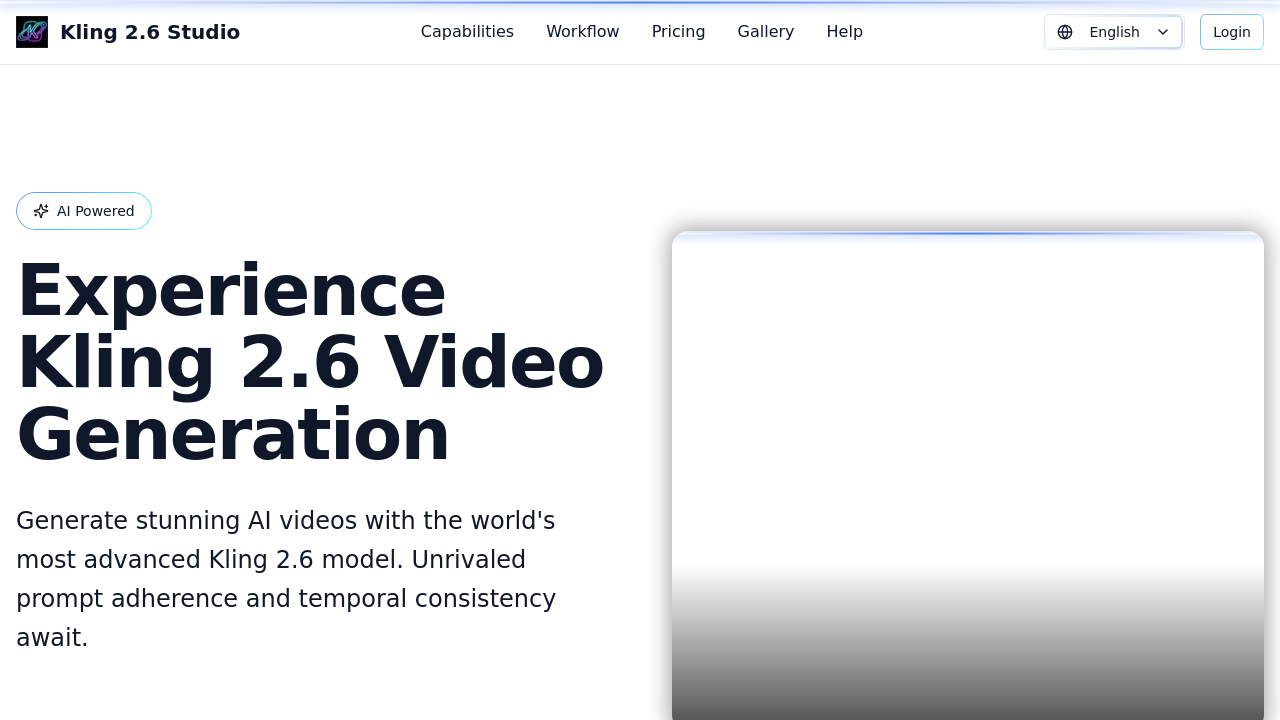
Task: Open the Gallery from the navigation bar
Action: coord(765,31)
